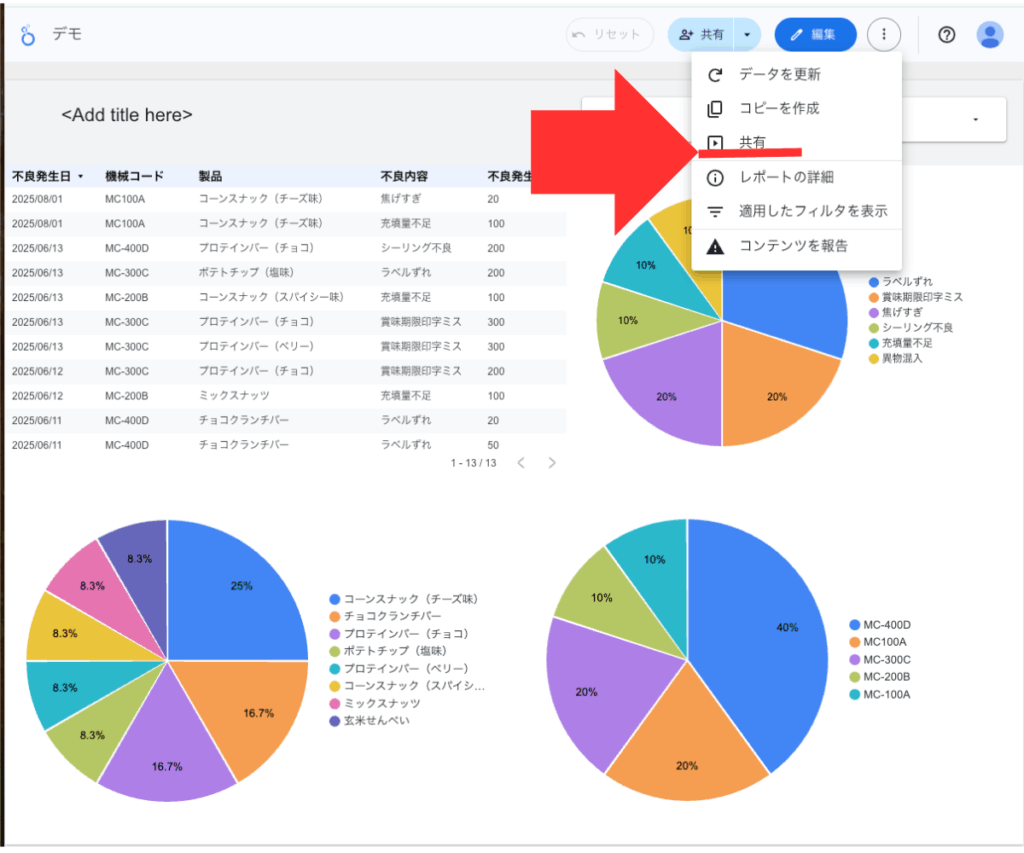Click the Looker Studio logo icon
Screen dimensions: 1024x853
(28, 35)
